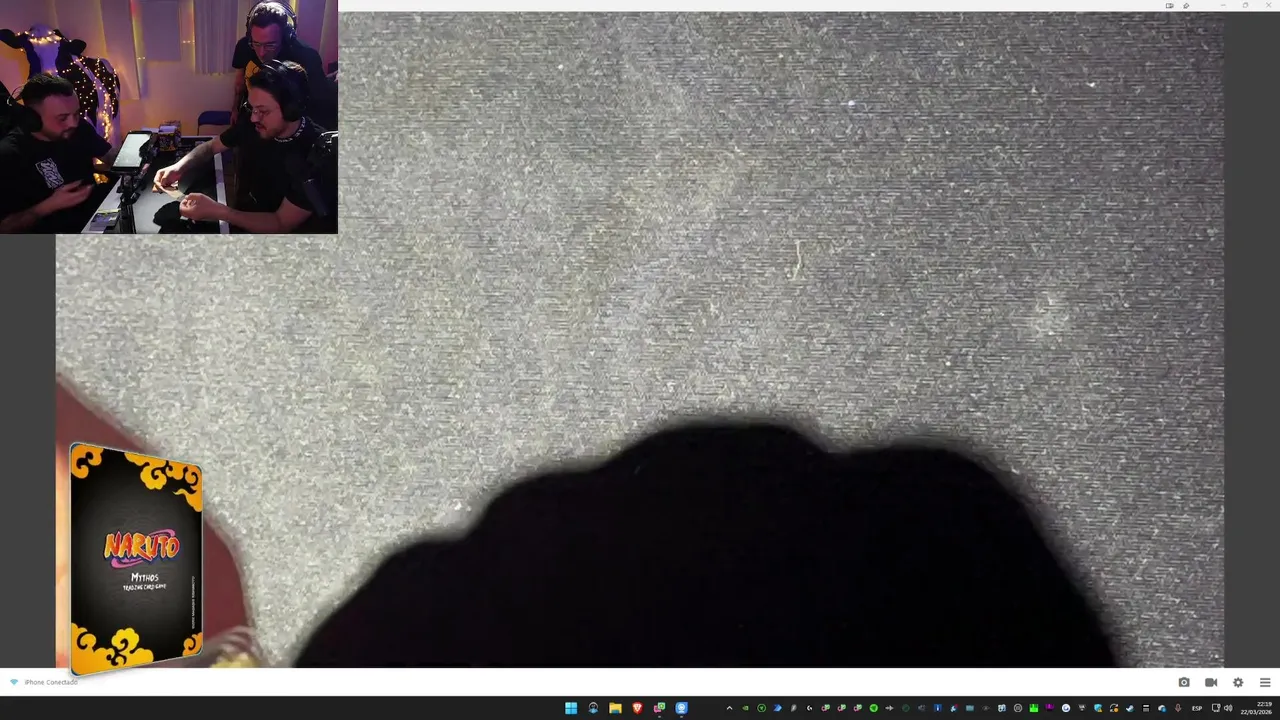The height and width of the screenshot is (720, 1280).
Task: Open the blue screen-mirroring app in the taskbar
Action: point(681,708)
